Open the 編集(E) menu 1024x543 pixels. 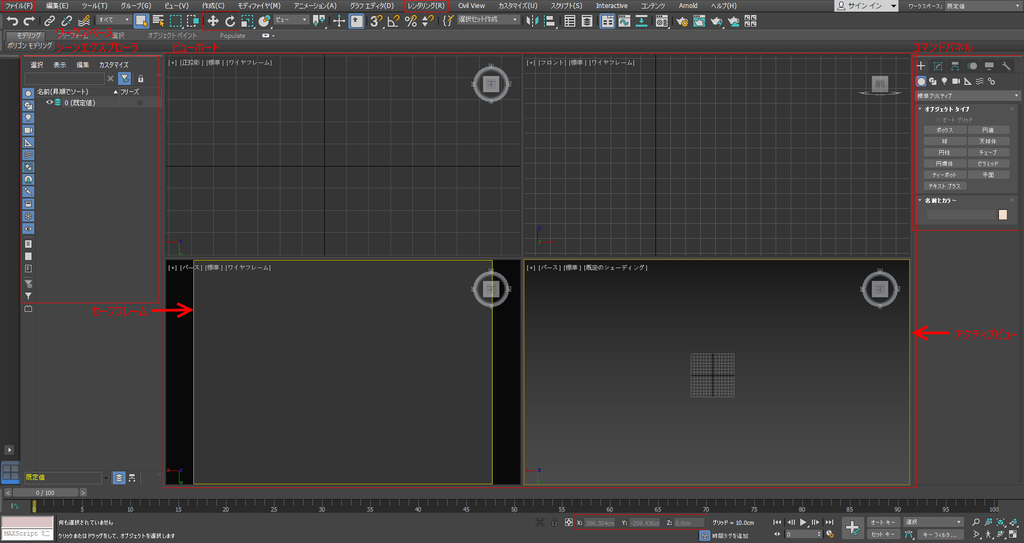tap(57, 5)
